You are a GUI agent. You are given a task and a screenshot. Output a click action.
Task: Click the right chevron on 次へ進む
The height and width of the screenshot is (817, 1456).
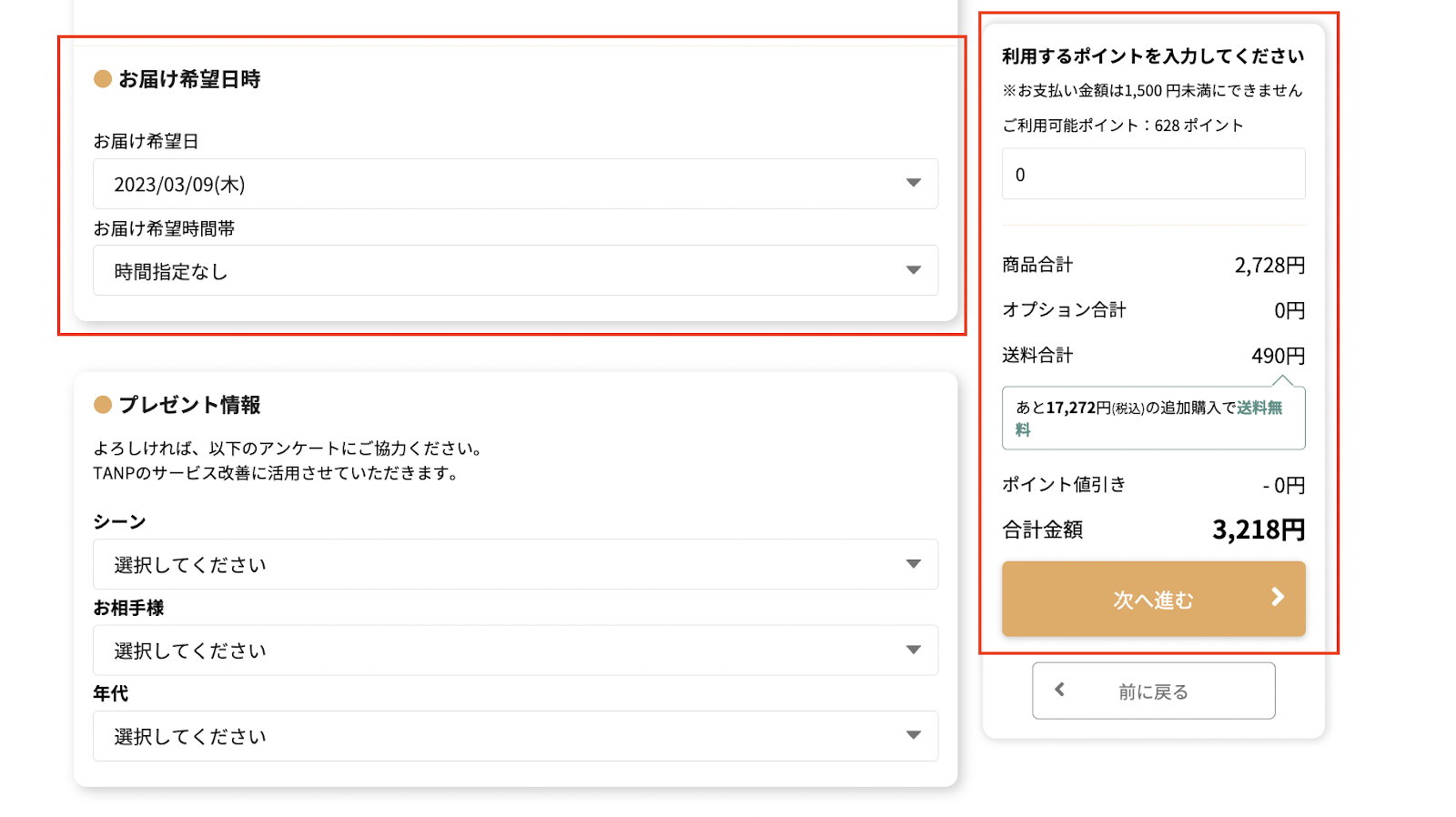click(1278, 597)
